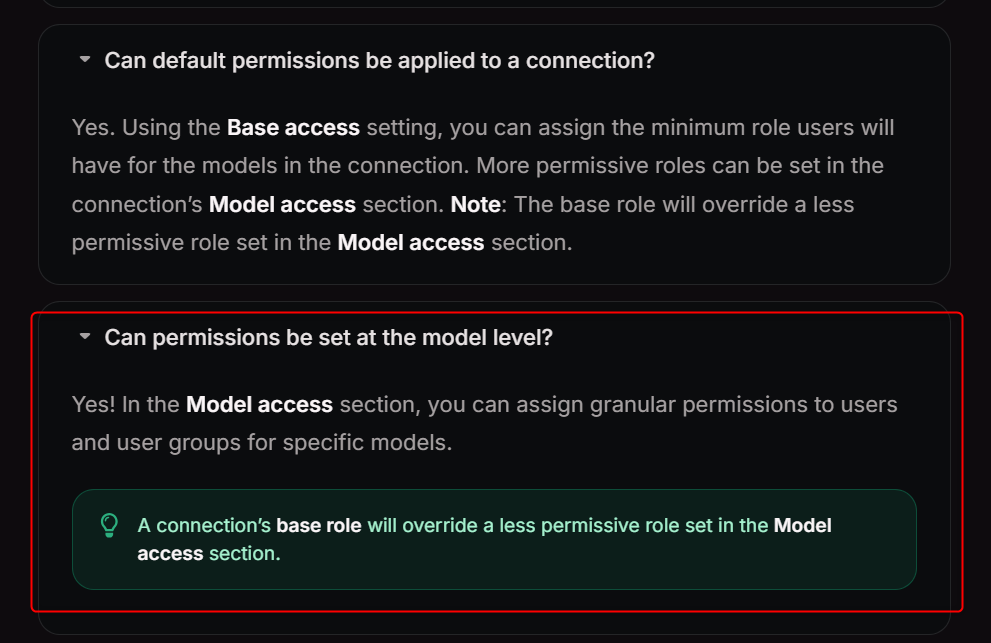The height and width of the screenshot is (643, 991).
Task: Collapse the model level permissions triangle
Action: point(85,337)
